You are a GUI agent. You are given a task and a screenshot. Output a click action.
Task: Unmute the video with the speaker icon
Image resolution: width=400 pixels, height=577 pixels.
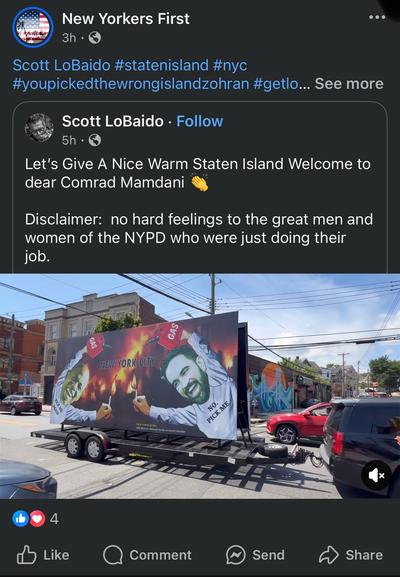[376, 475]
